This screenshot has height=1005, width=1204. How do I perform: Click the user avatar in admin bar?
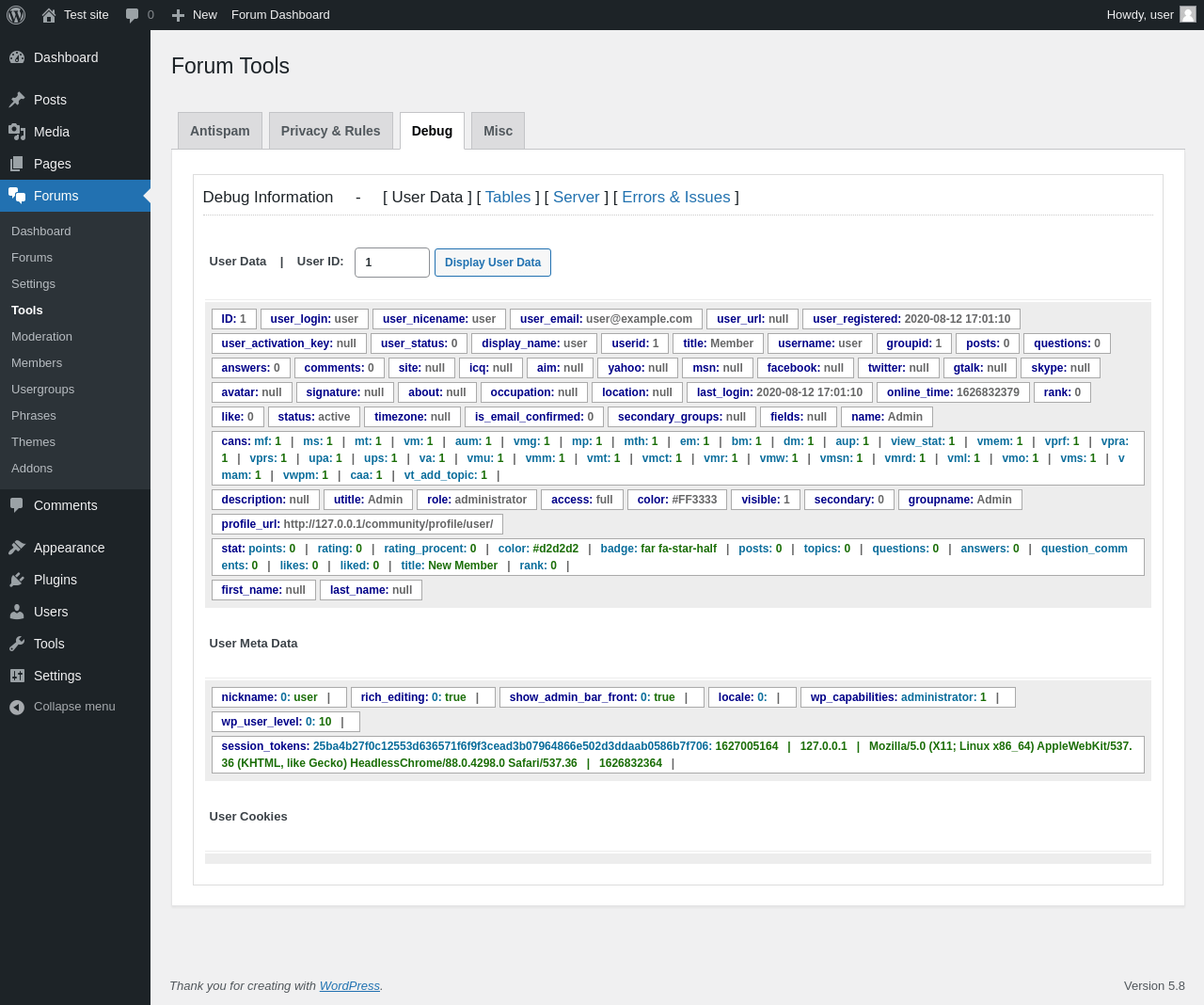(1188, 15)
